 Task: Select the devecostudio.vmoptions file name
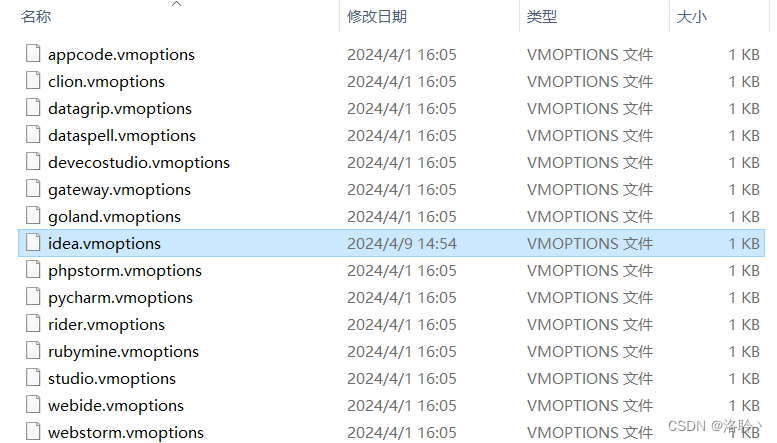(139, 163)
